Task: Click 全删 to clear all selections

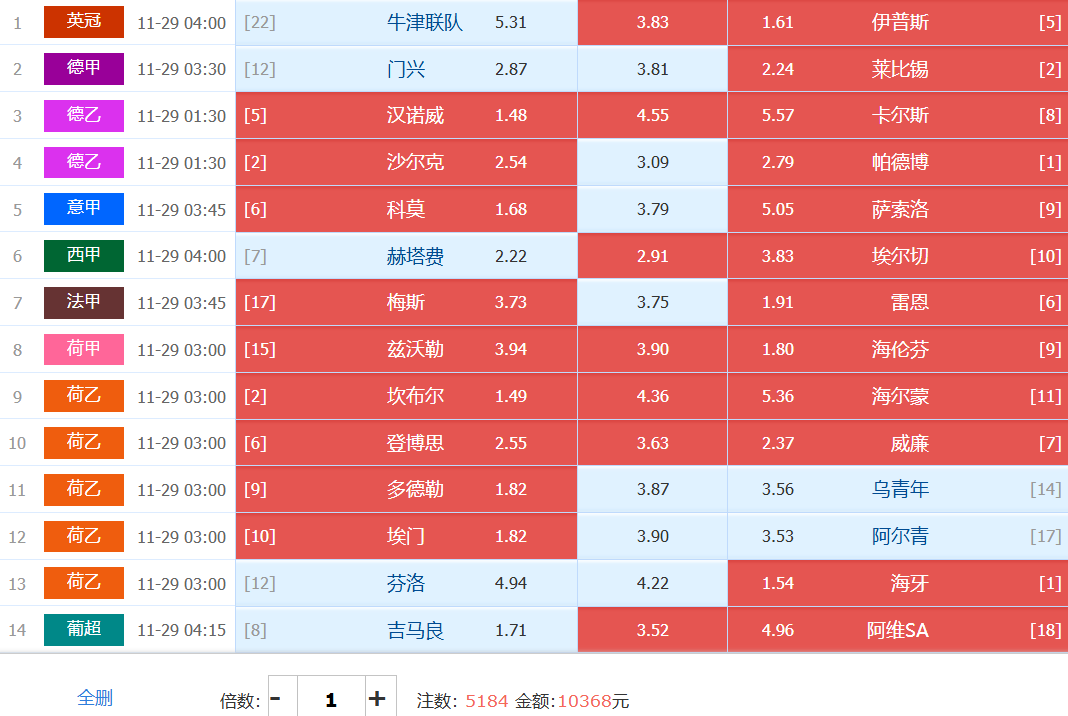Action: coord(95,698)
